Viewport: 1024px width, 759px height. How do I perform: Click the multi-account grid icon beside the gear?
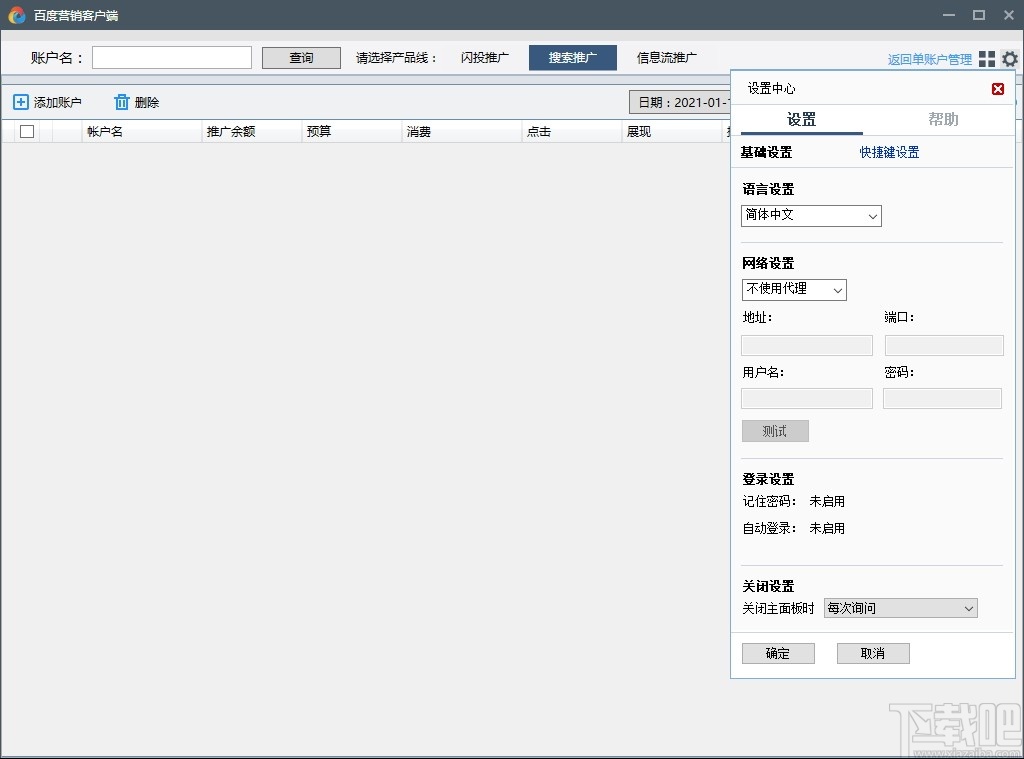(988, 59)
